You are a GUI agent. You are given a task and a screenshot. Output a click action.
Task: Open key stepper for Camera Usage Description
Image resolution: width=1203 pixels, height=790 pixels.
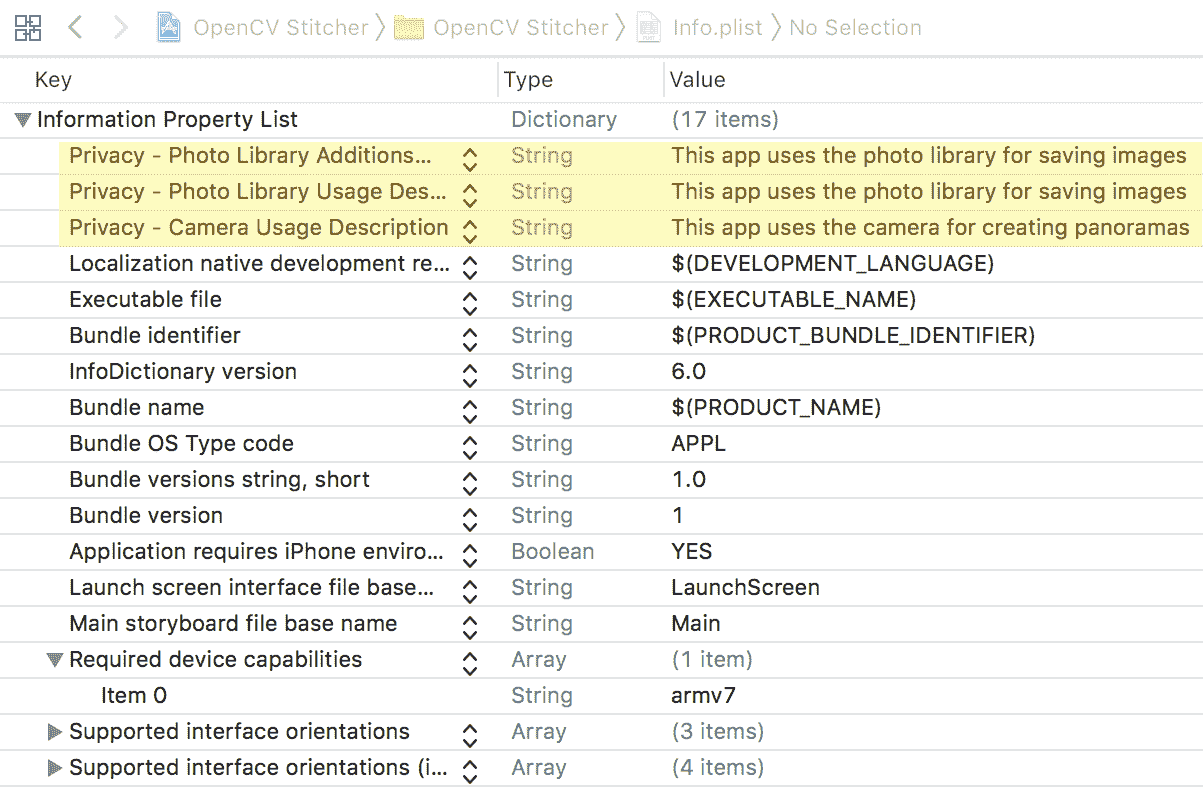tap(469, 229)
